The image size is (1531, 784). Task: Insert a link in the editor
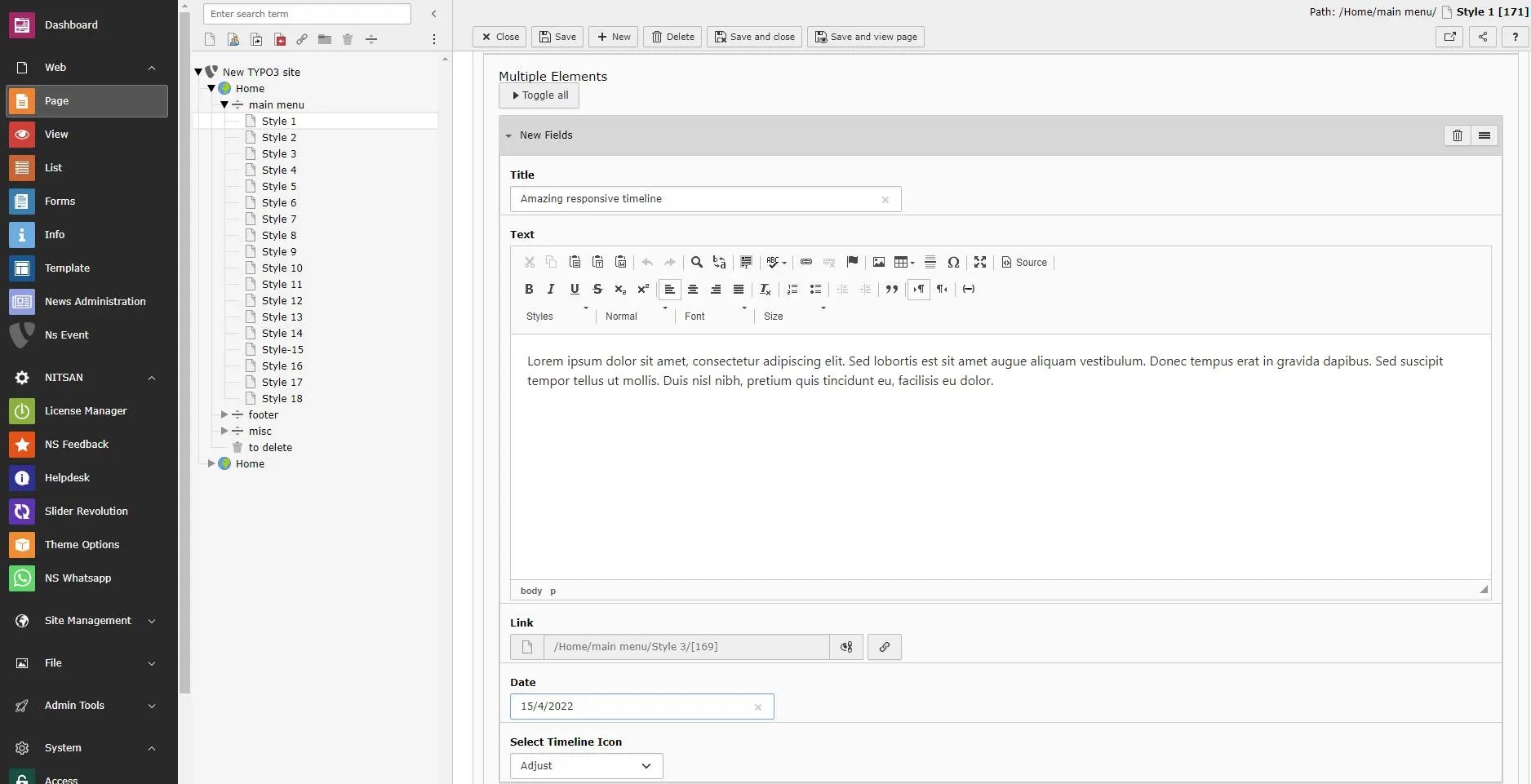pyautogui.click(x=806, y=262)
